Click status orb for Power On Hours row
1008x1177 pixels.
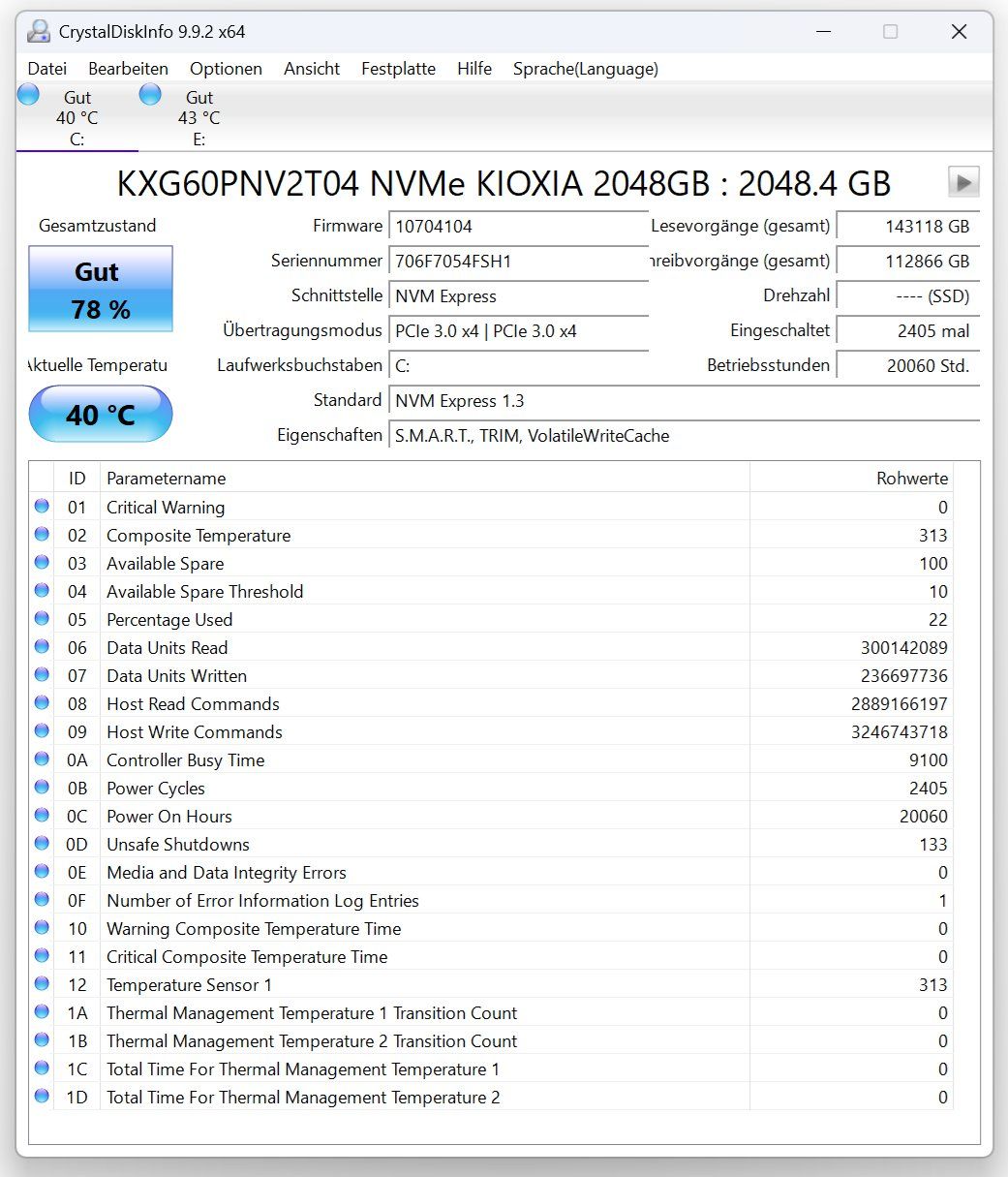point(42,815)
